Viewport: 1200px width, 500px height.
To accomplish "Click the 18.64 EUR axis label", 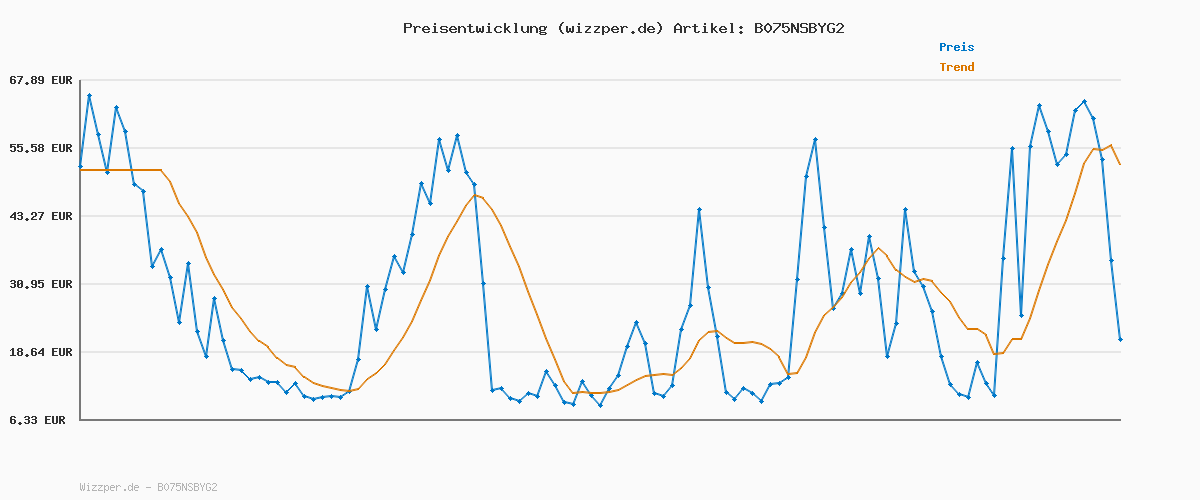I will 41,352.
